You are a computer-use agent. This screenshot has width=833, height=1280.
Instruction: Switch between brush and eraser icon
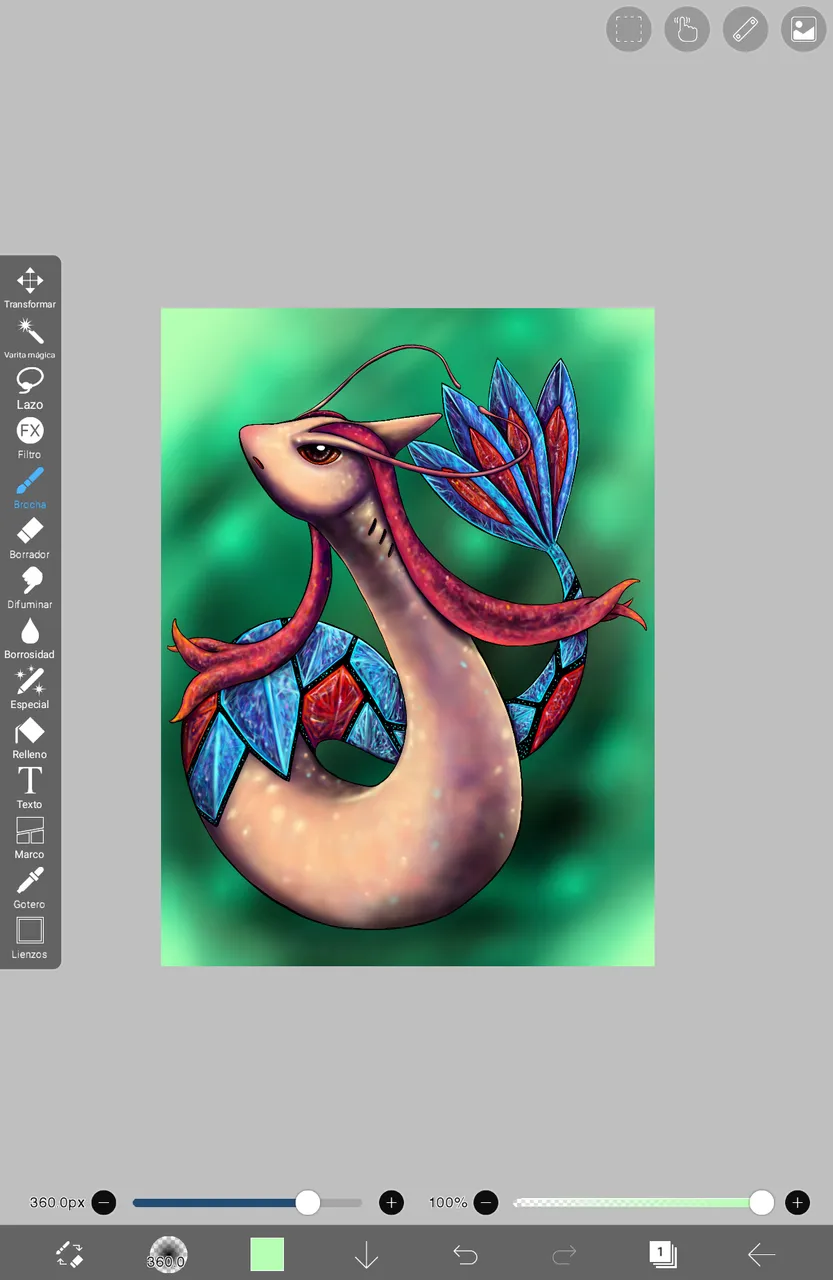coord(69,1254)
